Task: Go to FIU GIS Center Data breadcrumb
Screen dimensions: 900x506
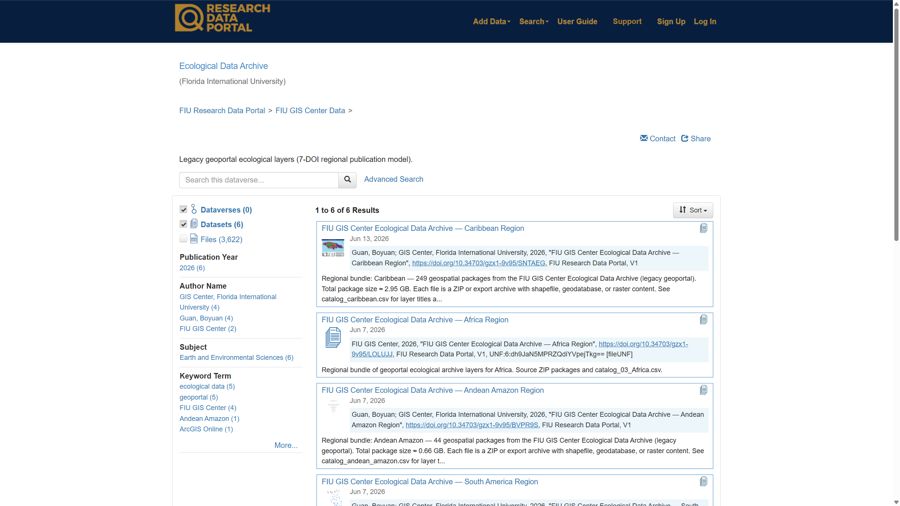Action: [310, 110]
